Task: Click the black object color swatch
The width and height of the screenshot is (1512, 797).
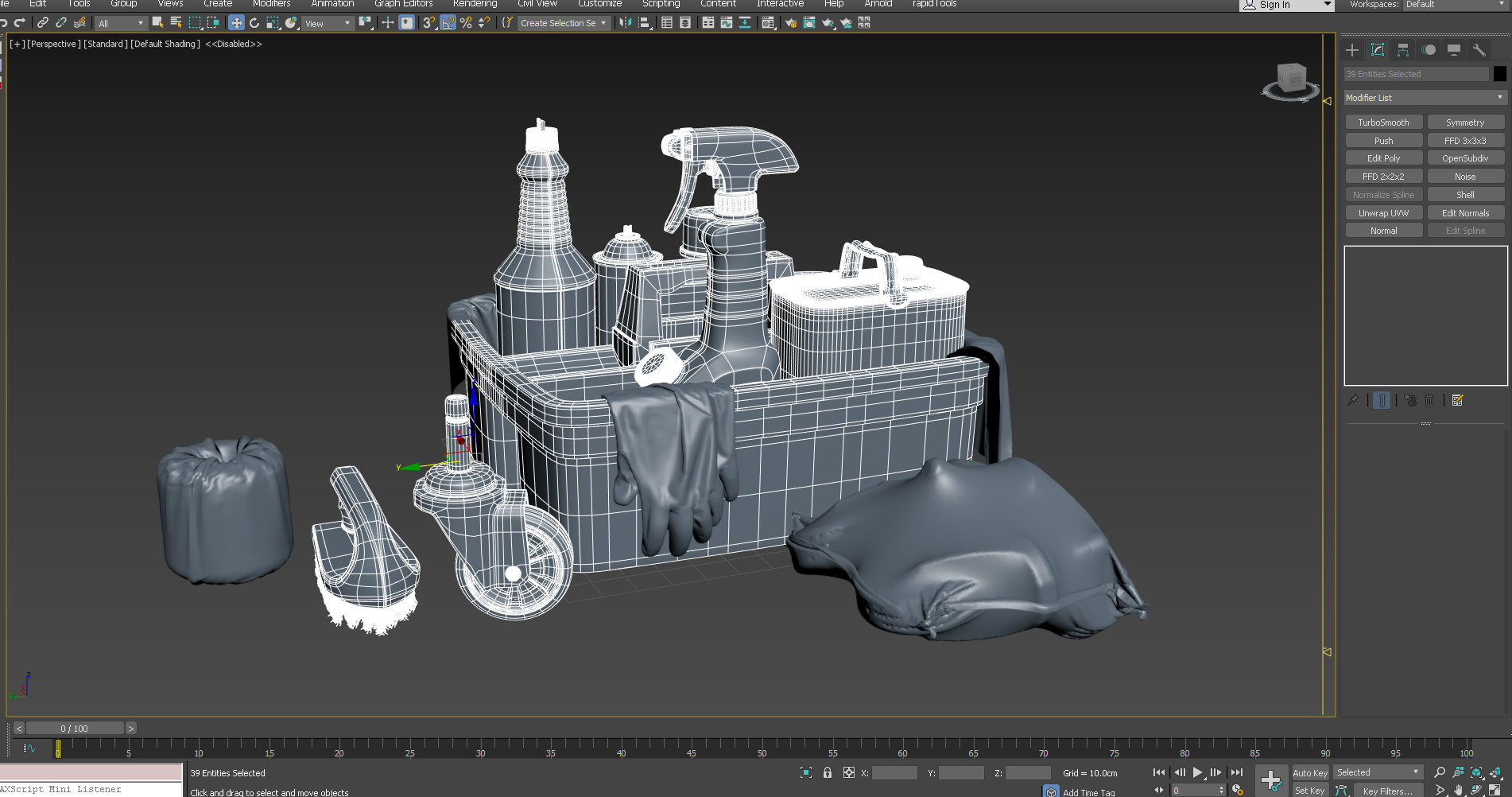Action: point(1499,74)
